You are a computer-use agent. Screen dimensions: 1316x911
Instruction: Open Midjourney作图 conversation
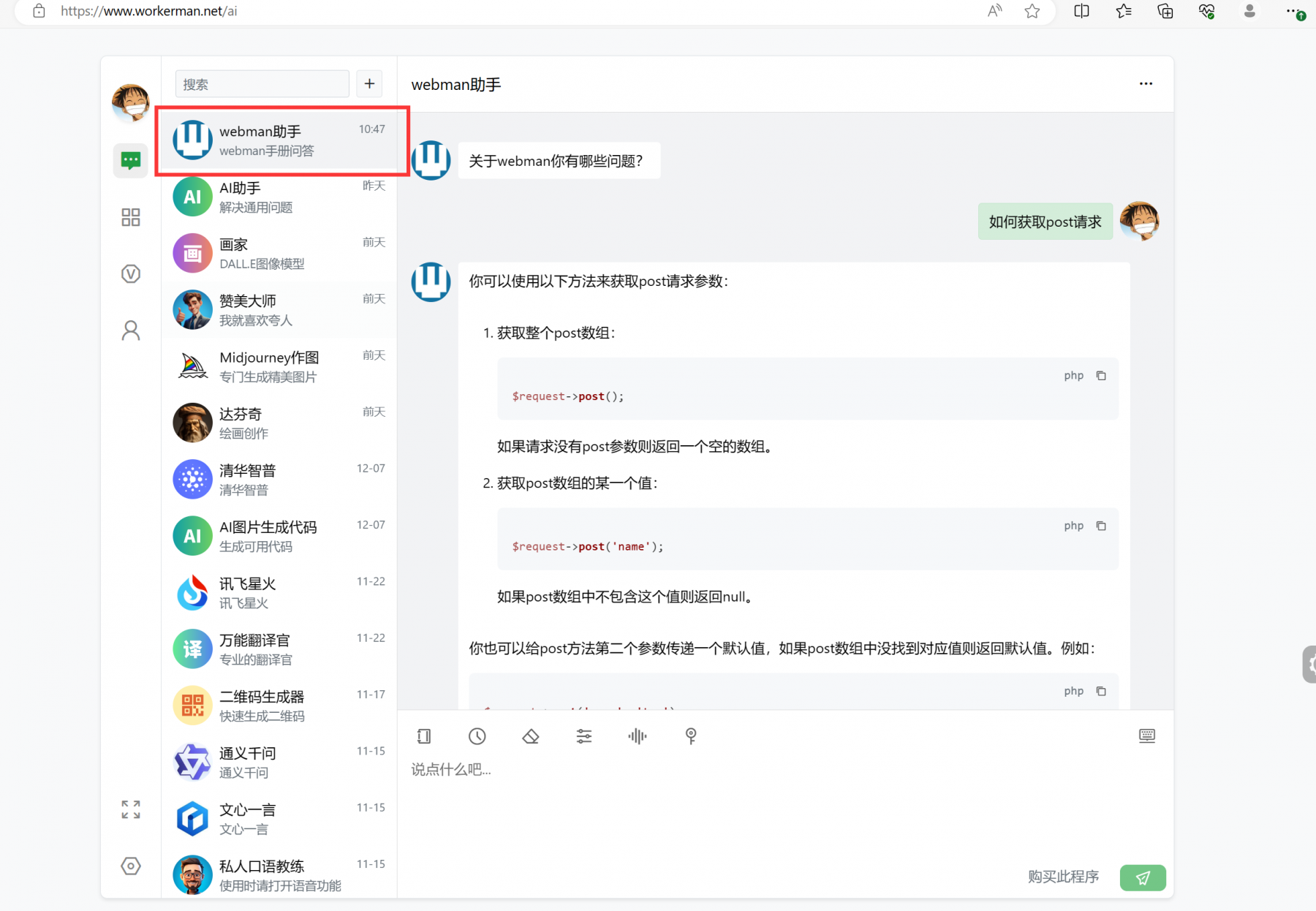pyautogui.click(x=279, y=366)
